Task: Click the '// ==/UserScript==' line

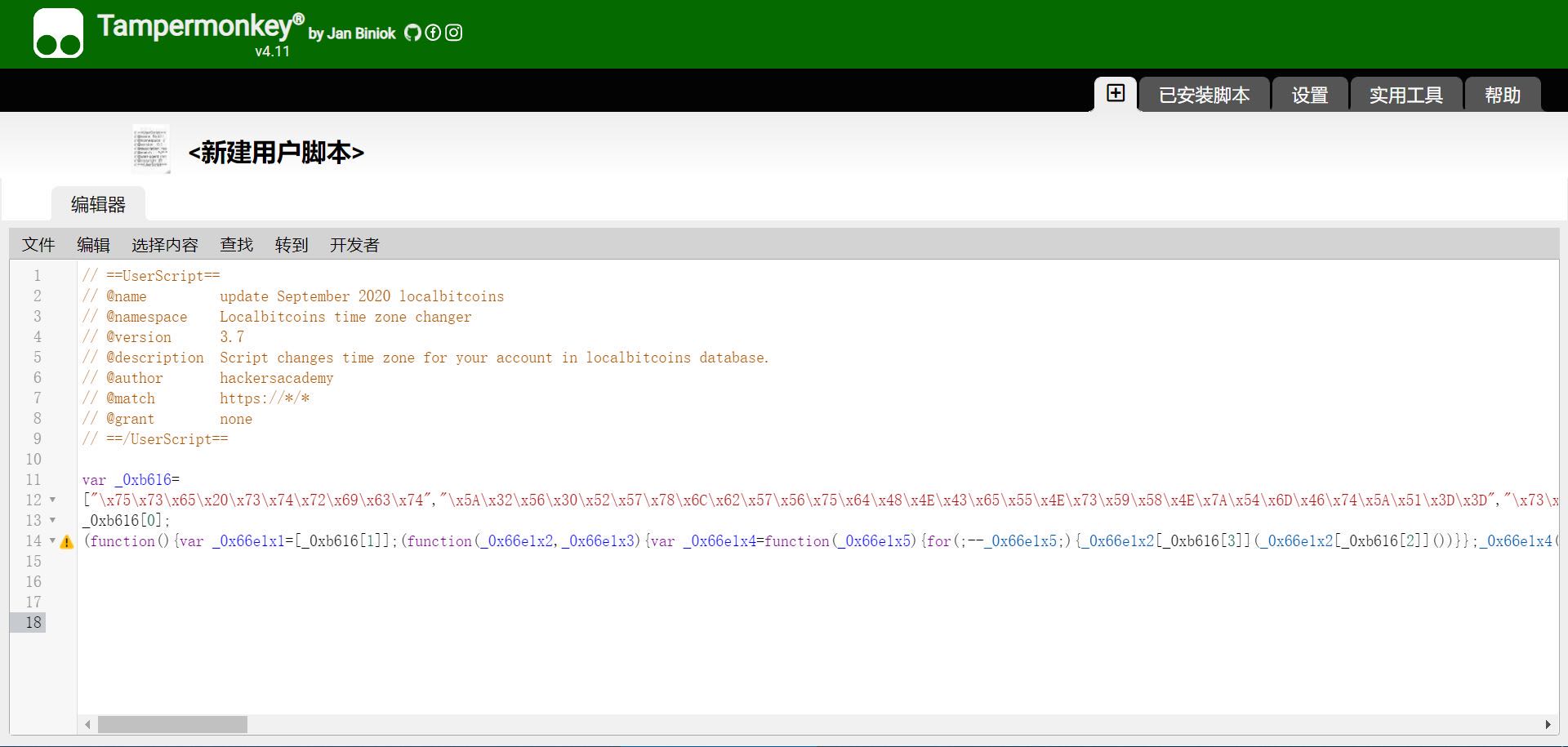Action: coord(155,439)
